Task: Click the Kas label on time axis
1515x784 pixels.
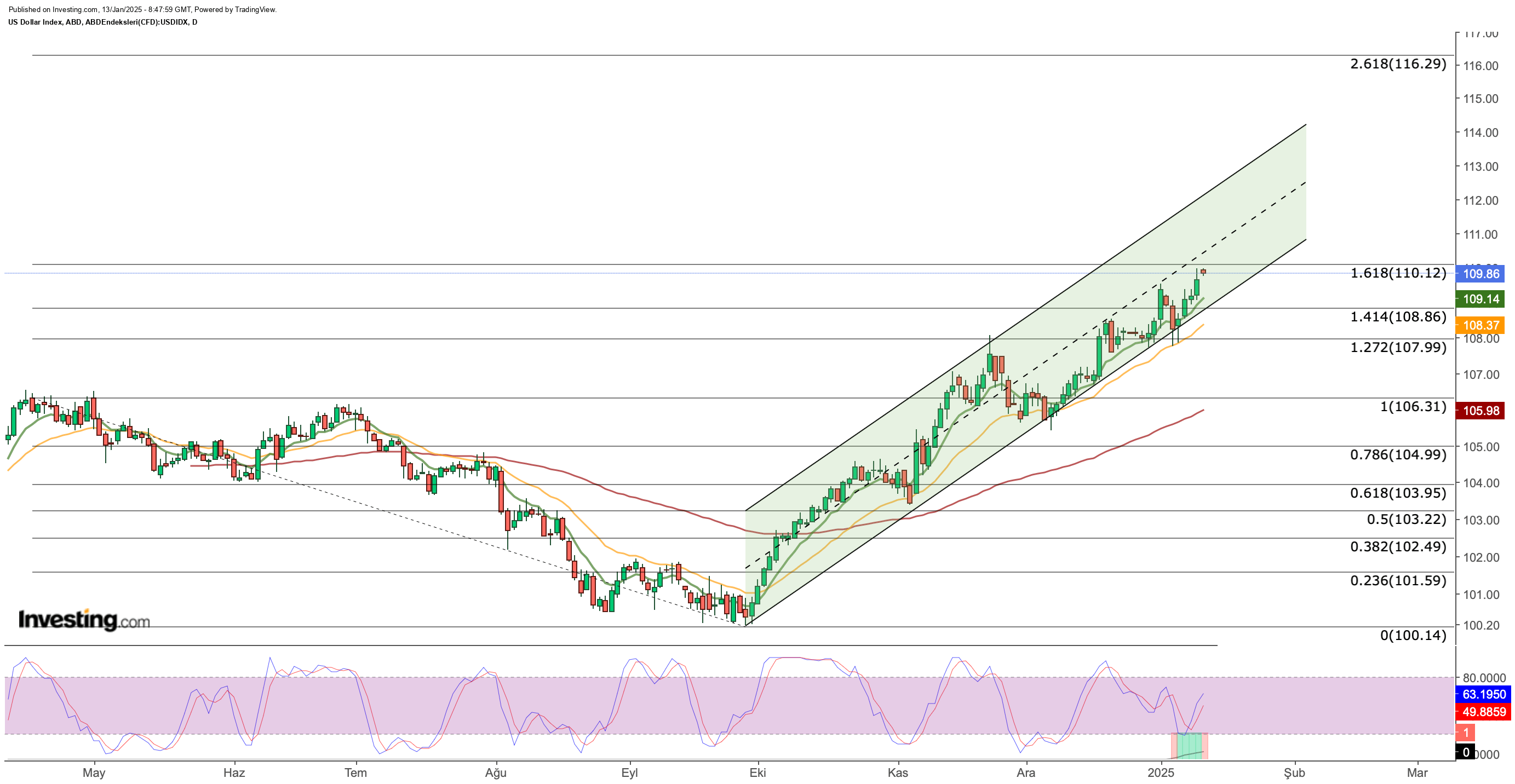Action: click(898, 773)
